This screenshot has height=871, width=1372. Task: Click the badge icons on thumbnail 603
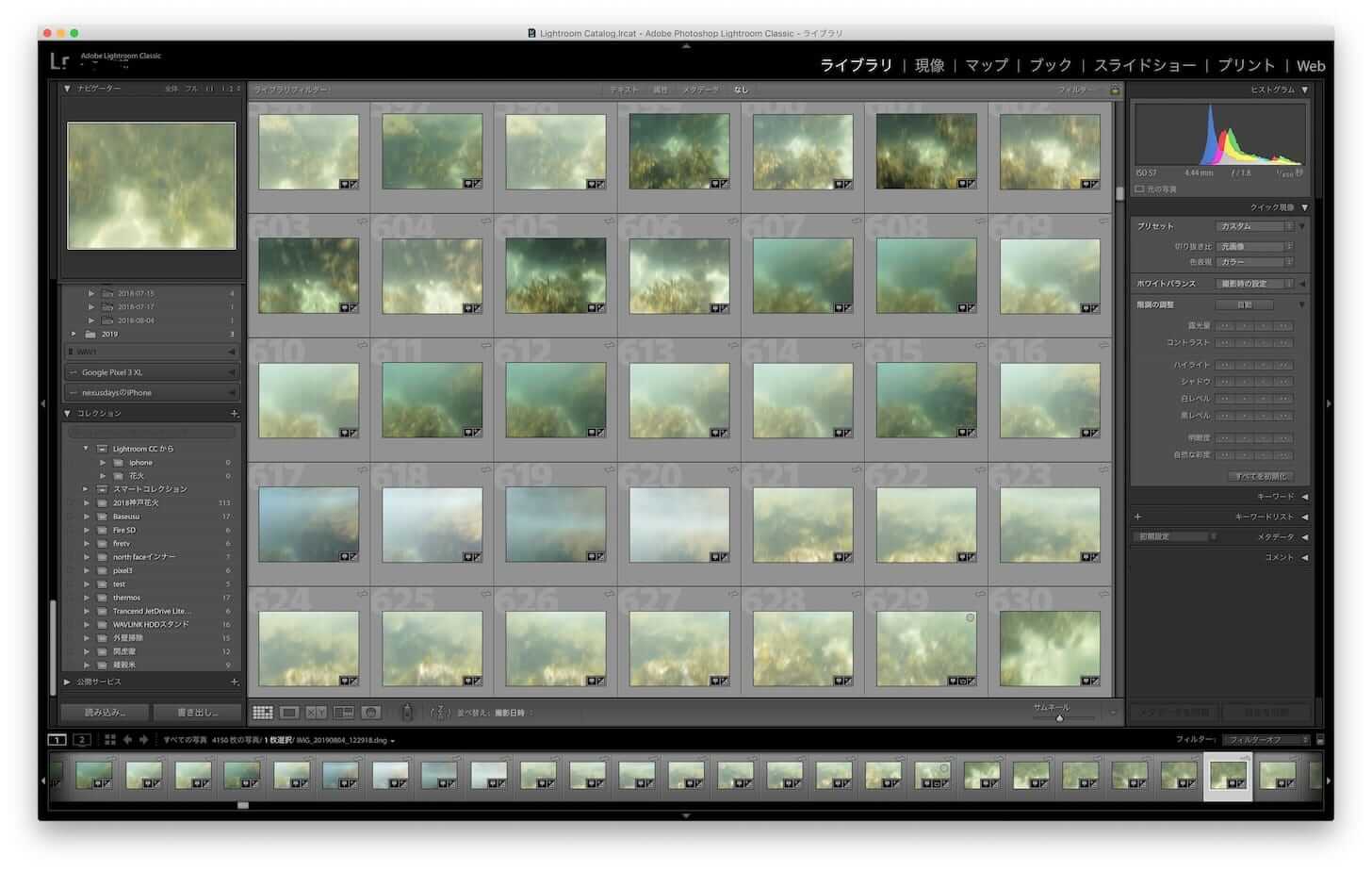point(349,308)
